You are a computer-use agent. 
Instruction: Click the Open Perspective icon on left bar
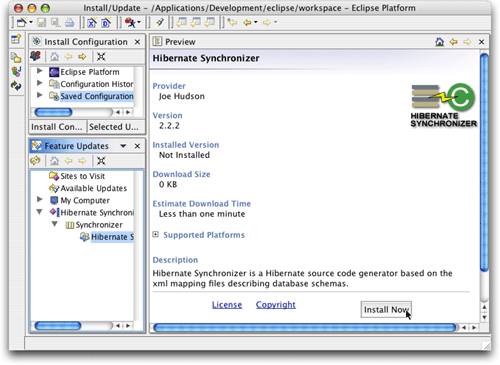pos(16,39)
